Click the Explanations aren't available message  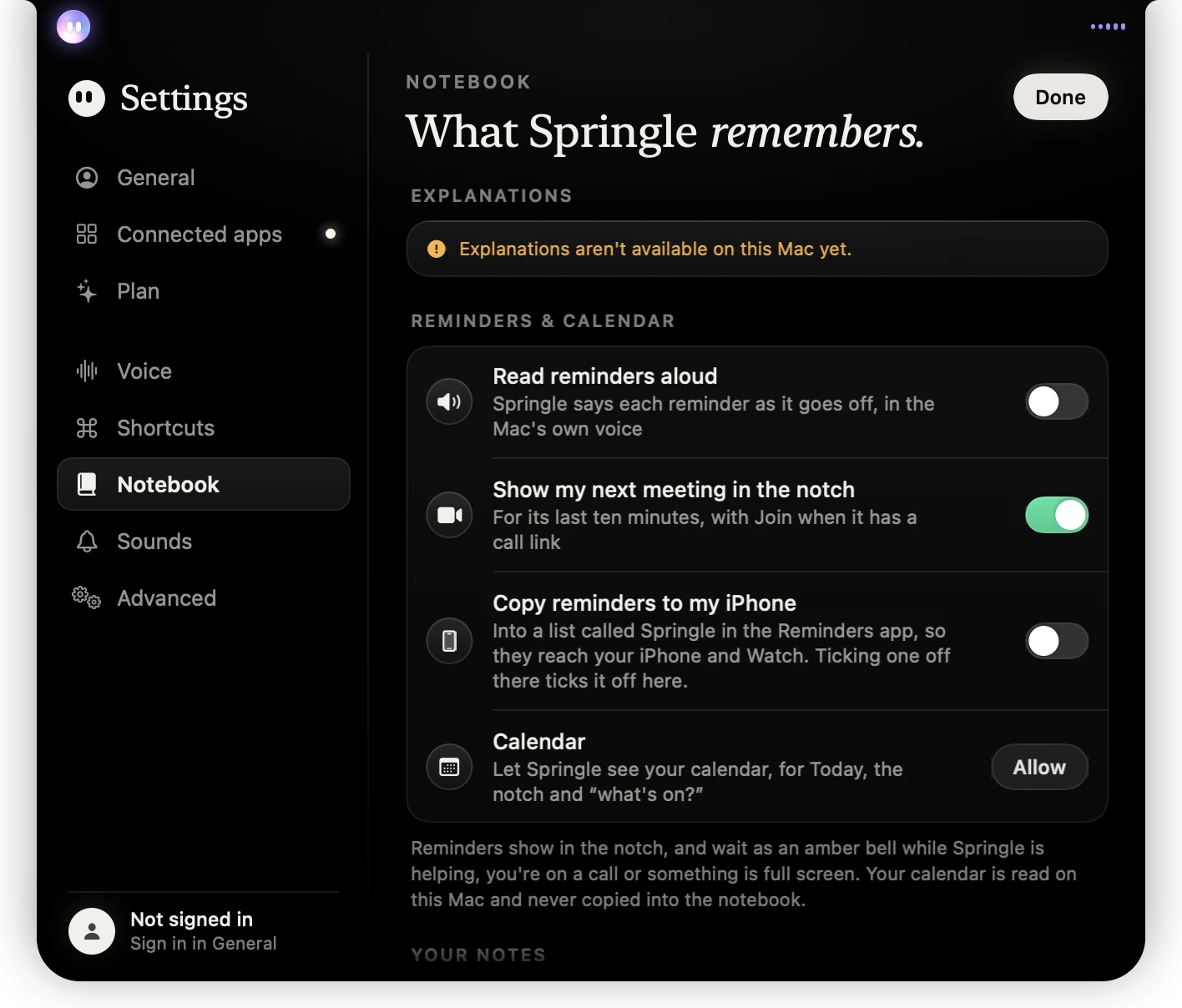655,249
